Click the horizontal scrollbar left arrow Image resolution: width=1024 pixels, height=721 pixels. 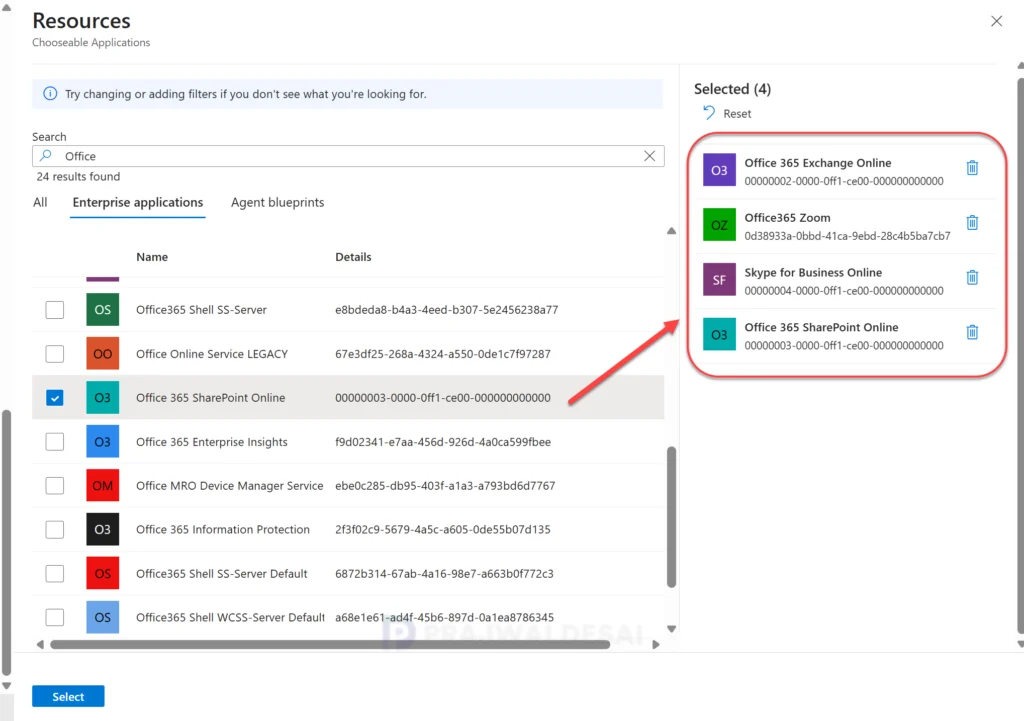pyautogui.click(x=40, y=645)
